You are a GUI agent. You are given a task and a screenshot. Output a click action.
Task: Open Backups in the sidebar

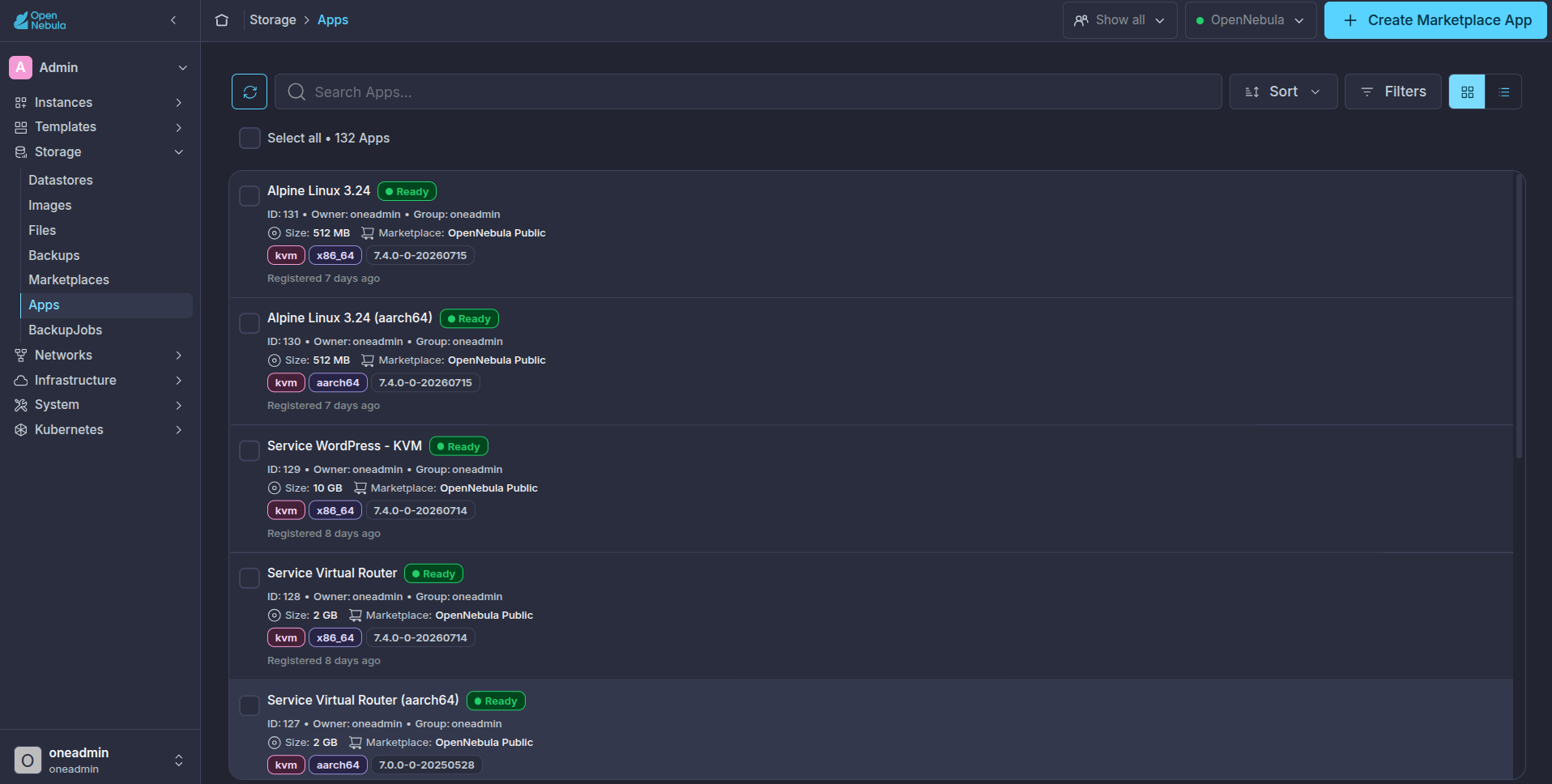(54, 256)
